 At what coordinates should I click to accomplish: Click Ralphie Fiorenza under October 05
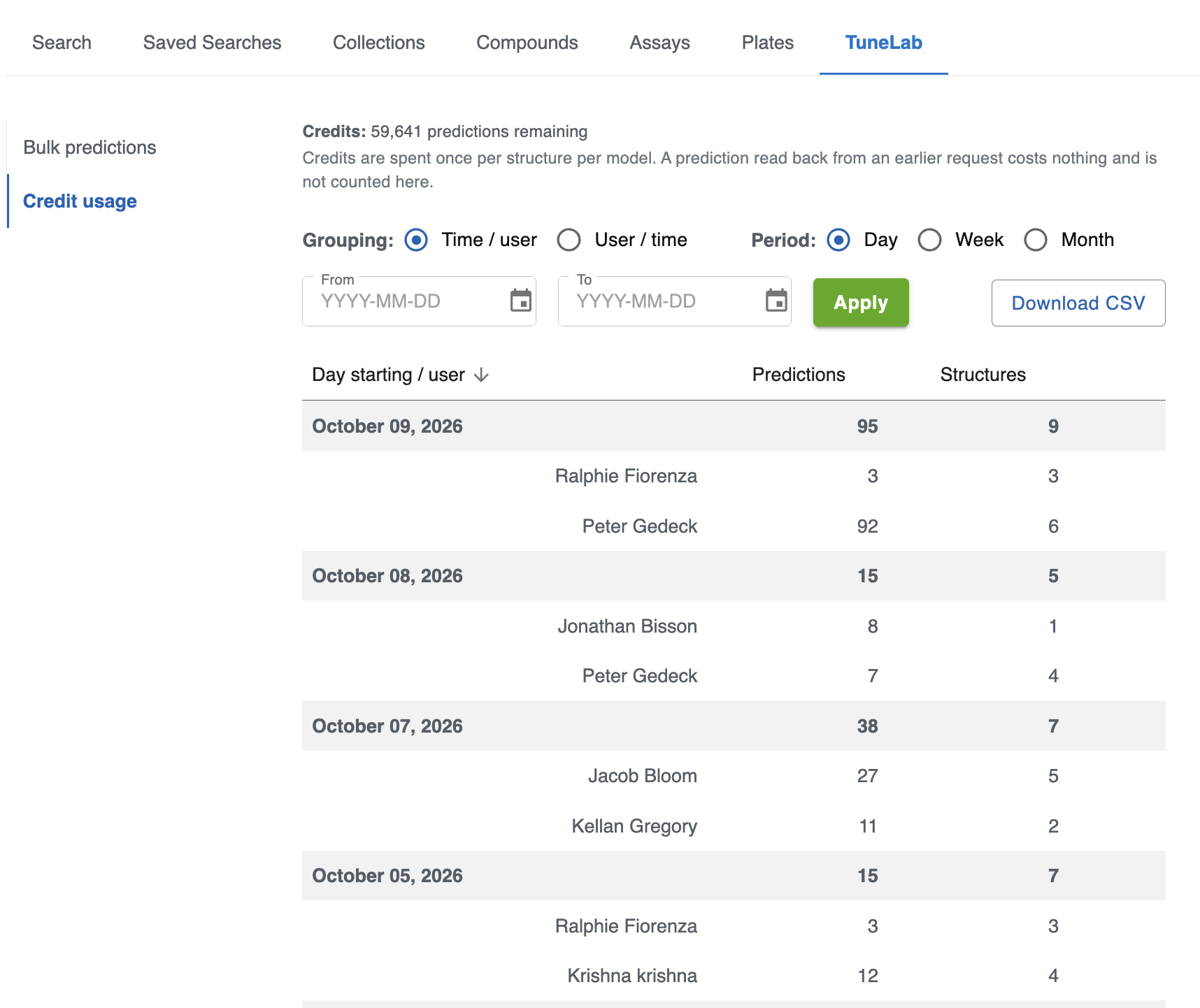point(734,926)
